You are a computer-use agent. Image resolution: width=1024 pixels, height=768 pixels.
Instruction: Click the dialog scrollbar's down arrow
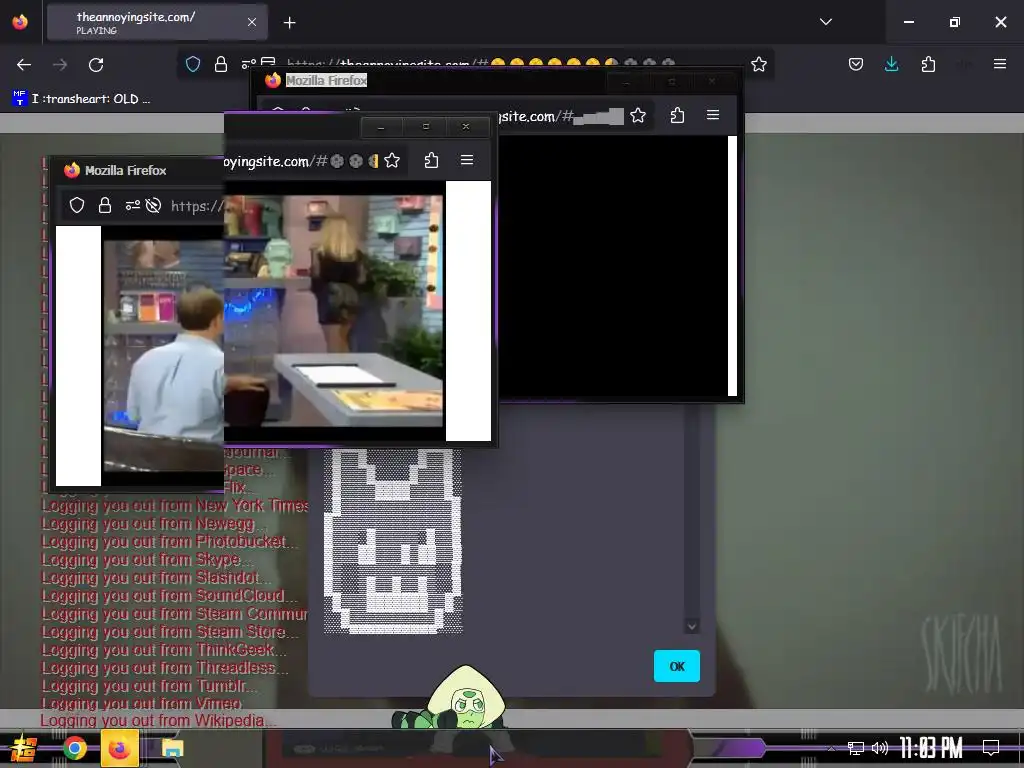(x=692, y=626)
